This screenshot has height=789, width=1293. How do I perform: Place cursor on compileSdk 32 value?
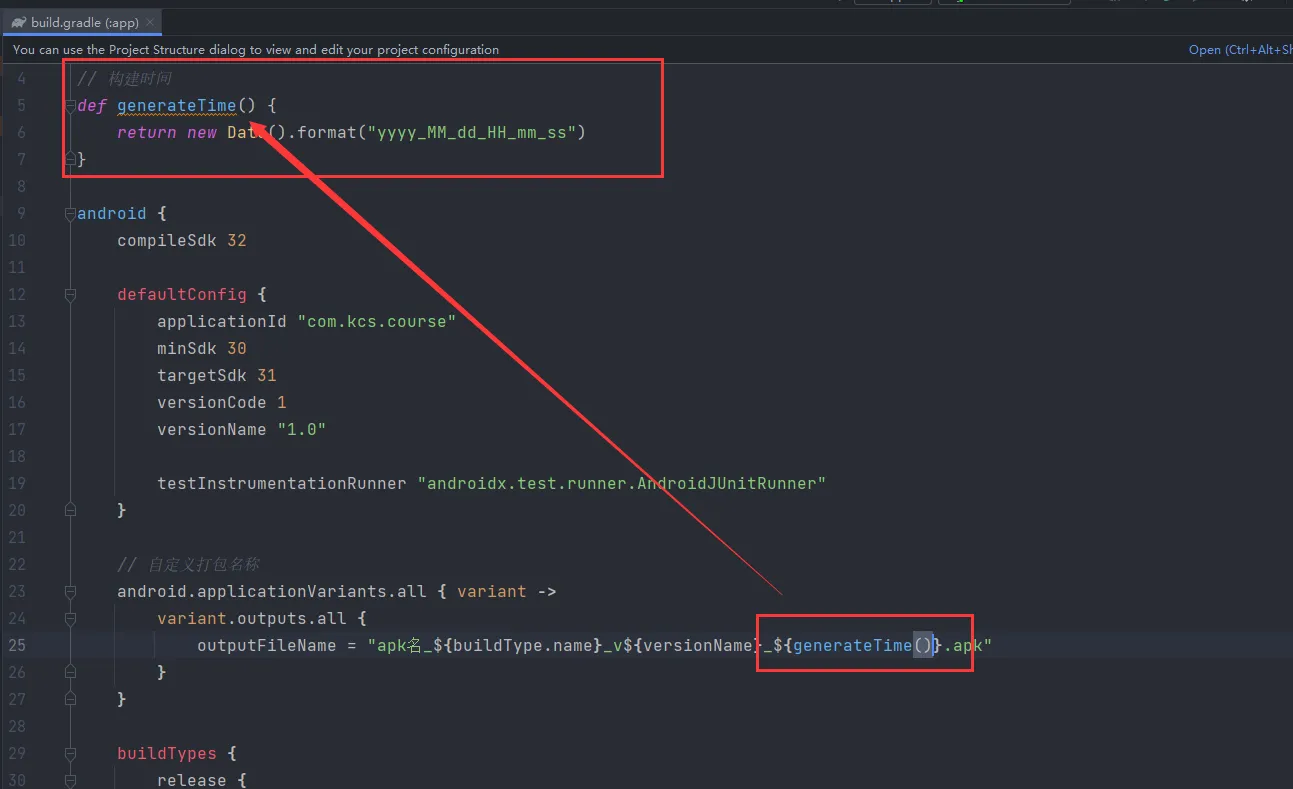click(x=236, y=240)
